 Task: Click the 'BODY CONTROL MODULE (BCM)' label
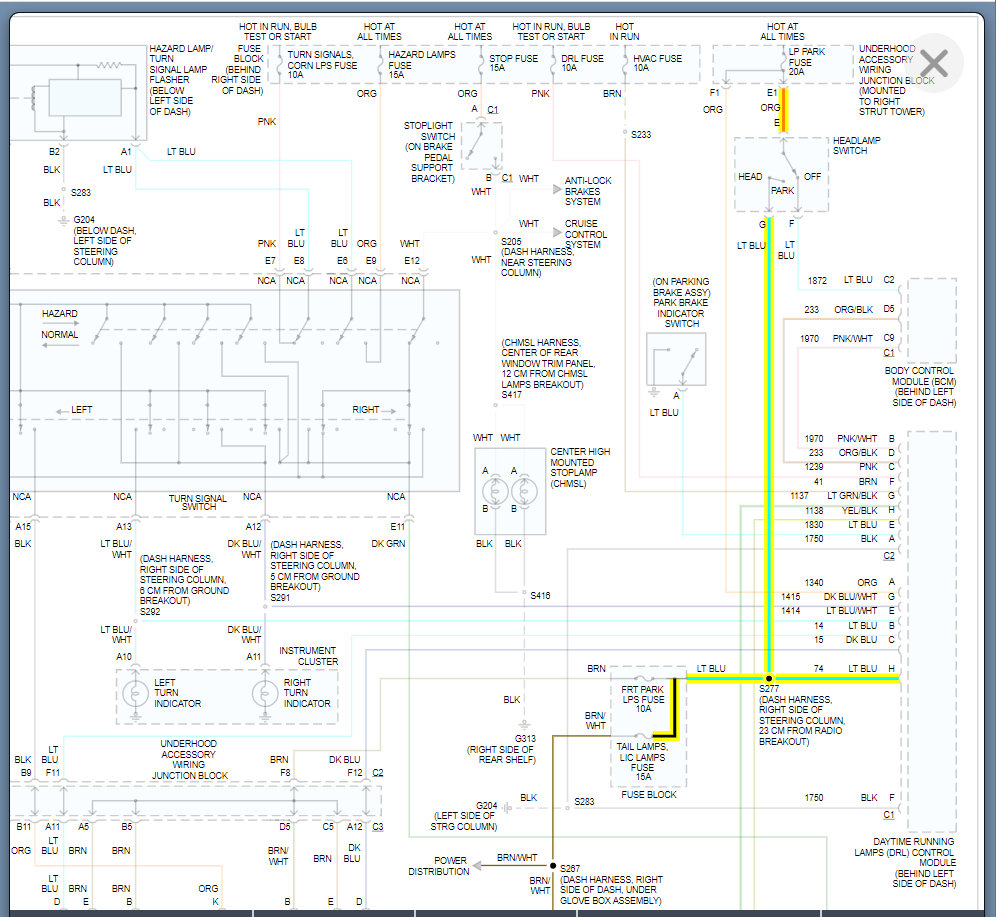point(920,376)
